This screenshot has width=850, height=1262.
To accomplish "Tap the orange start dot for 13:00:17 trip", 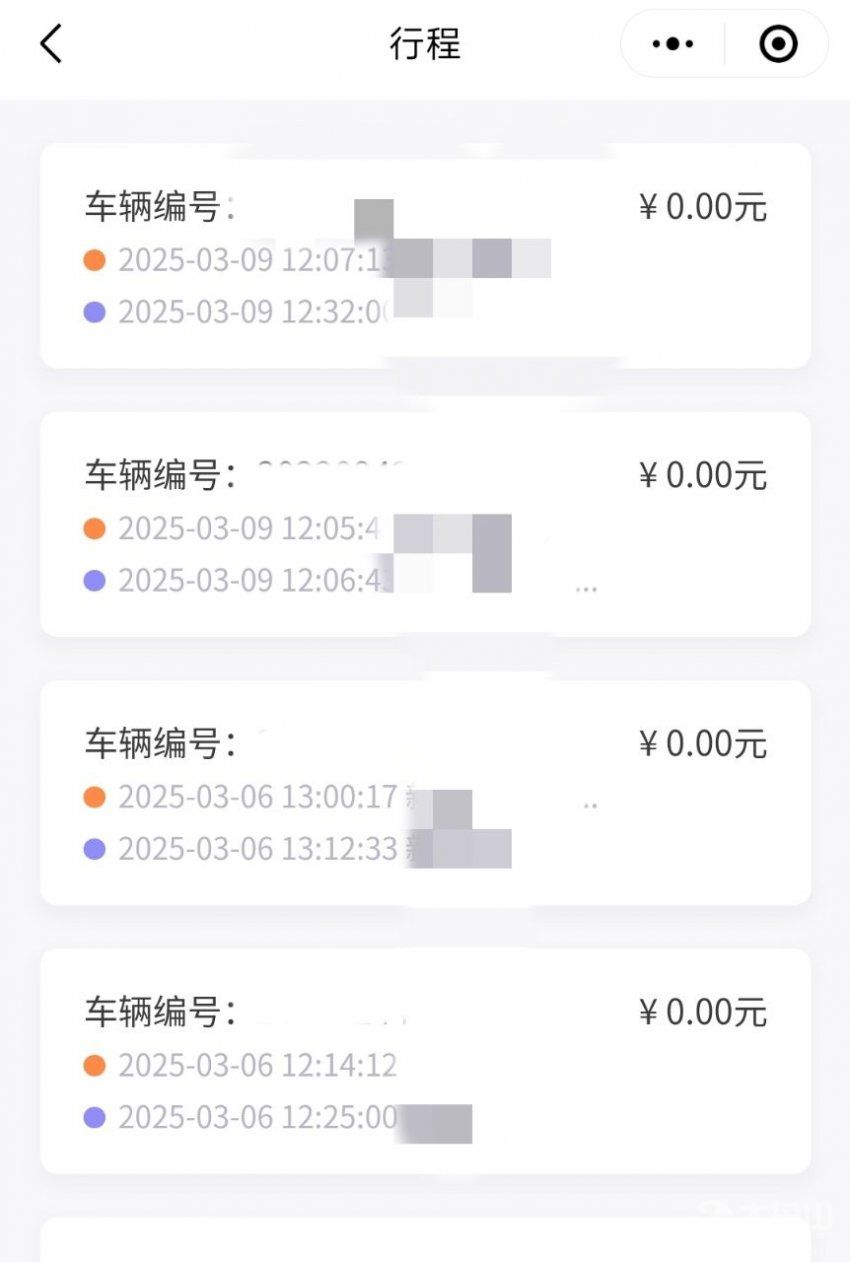I will pyautogui.click(x=95, y=797).
